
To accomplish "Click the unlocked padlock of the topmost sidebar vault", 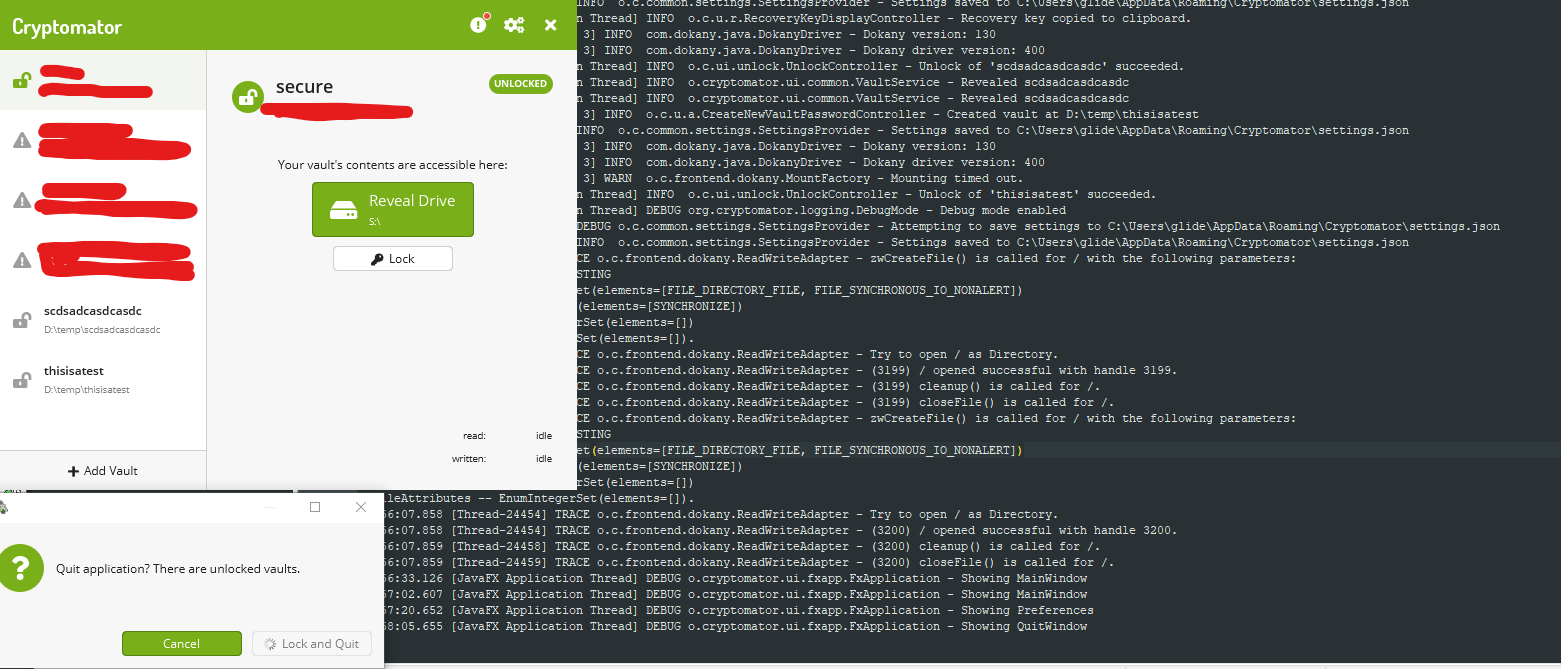I will click(x=23, y=80).
